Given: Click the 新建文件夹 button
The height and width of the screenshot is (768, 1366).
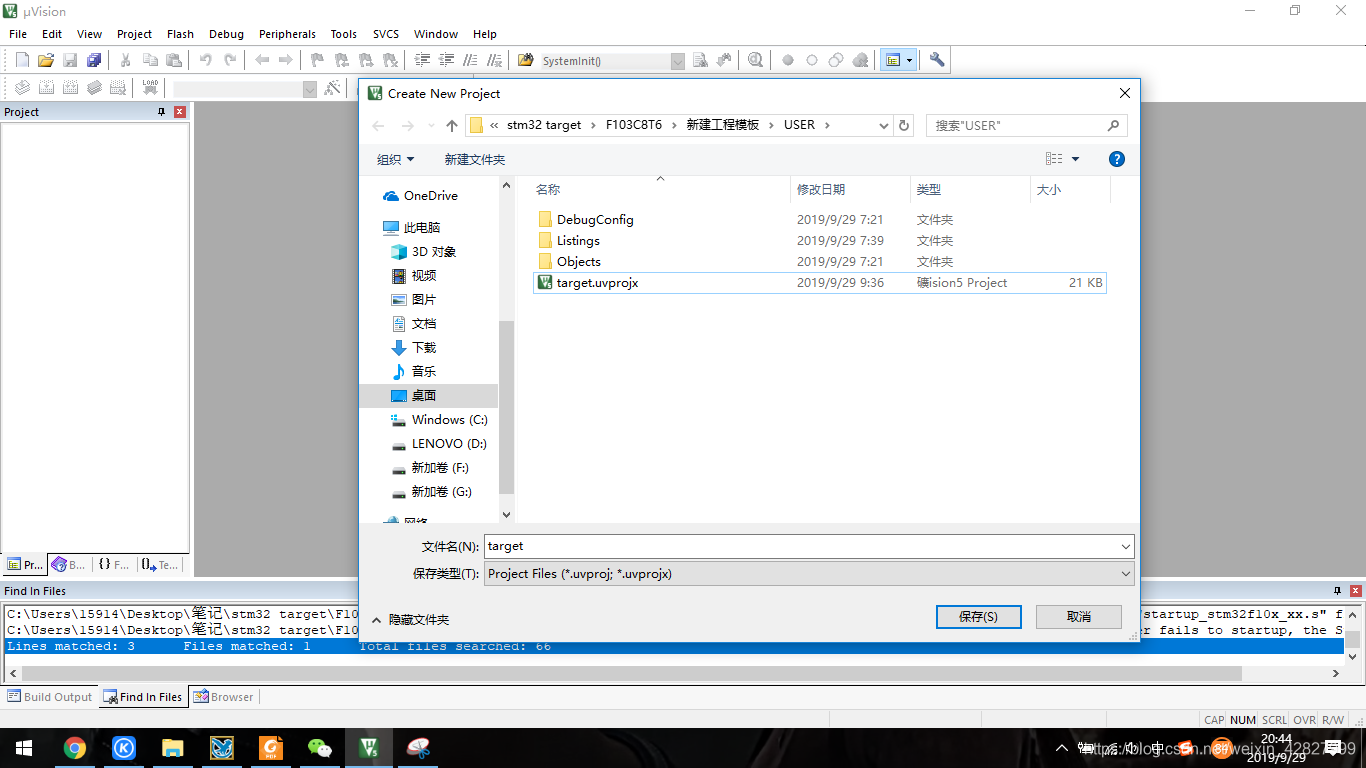Looking at the screenshot, I should (475, 160).
